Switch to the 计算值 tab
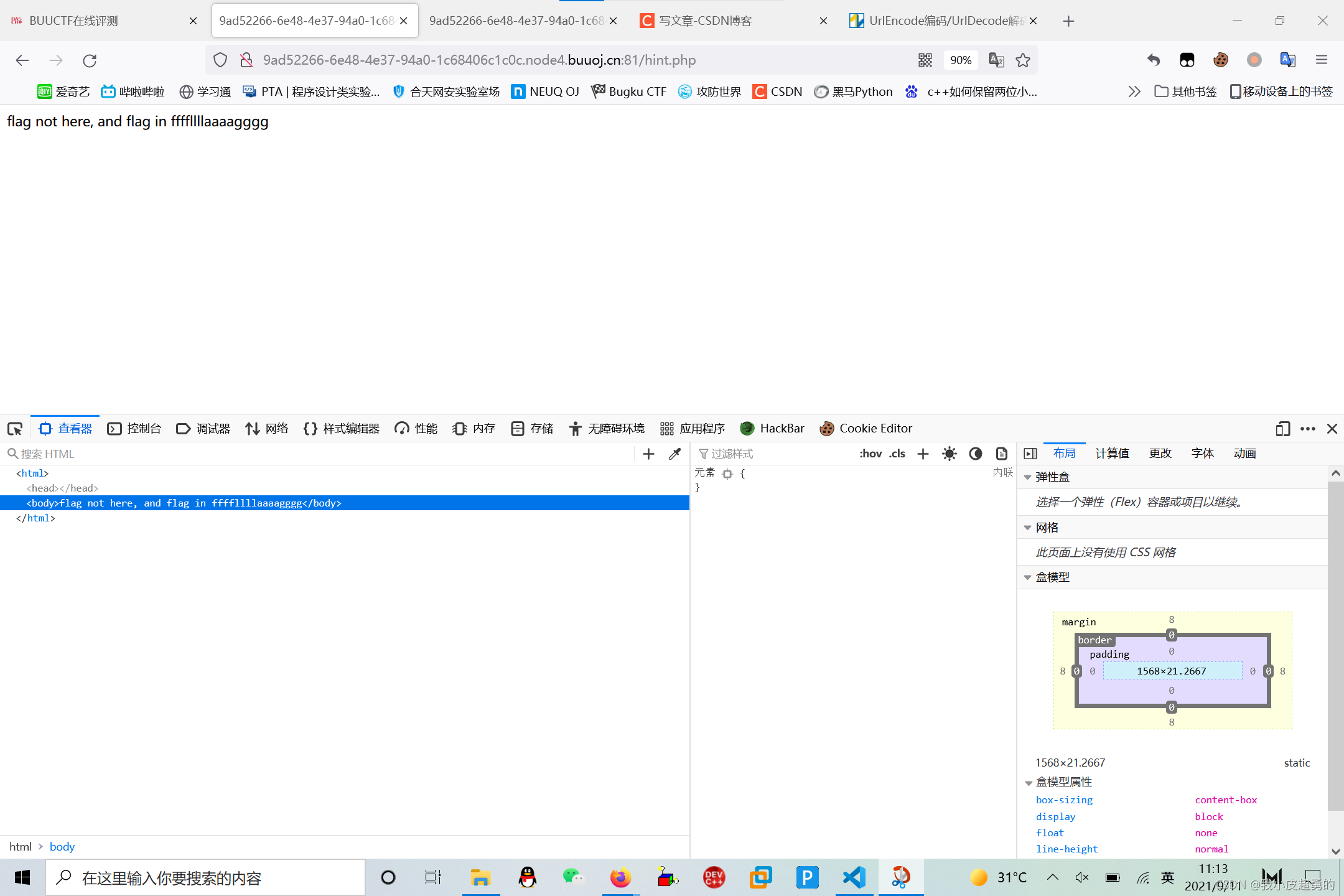The width and height of the screenshot is (1344, 896). [x=1112, y=454]
